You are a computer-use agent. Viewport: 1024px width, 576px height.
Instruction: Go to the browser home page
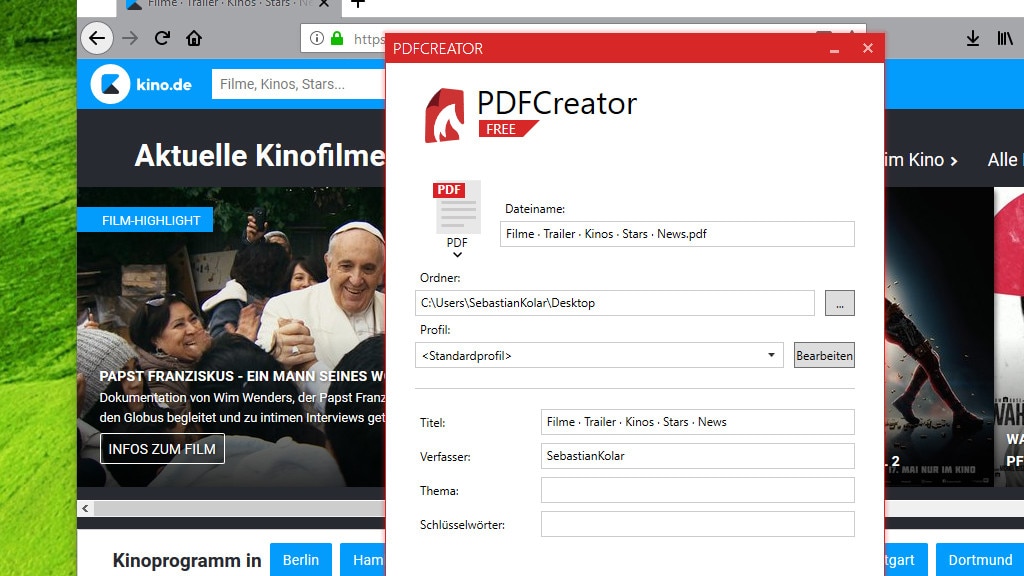click(x=194, y=39)
